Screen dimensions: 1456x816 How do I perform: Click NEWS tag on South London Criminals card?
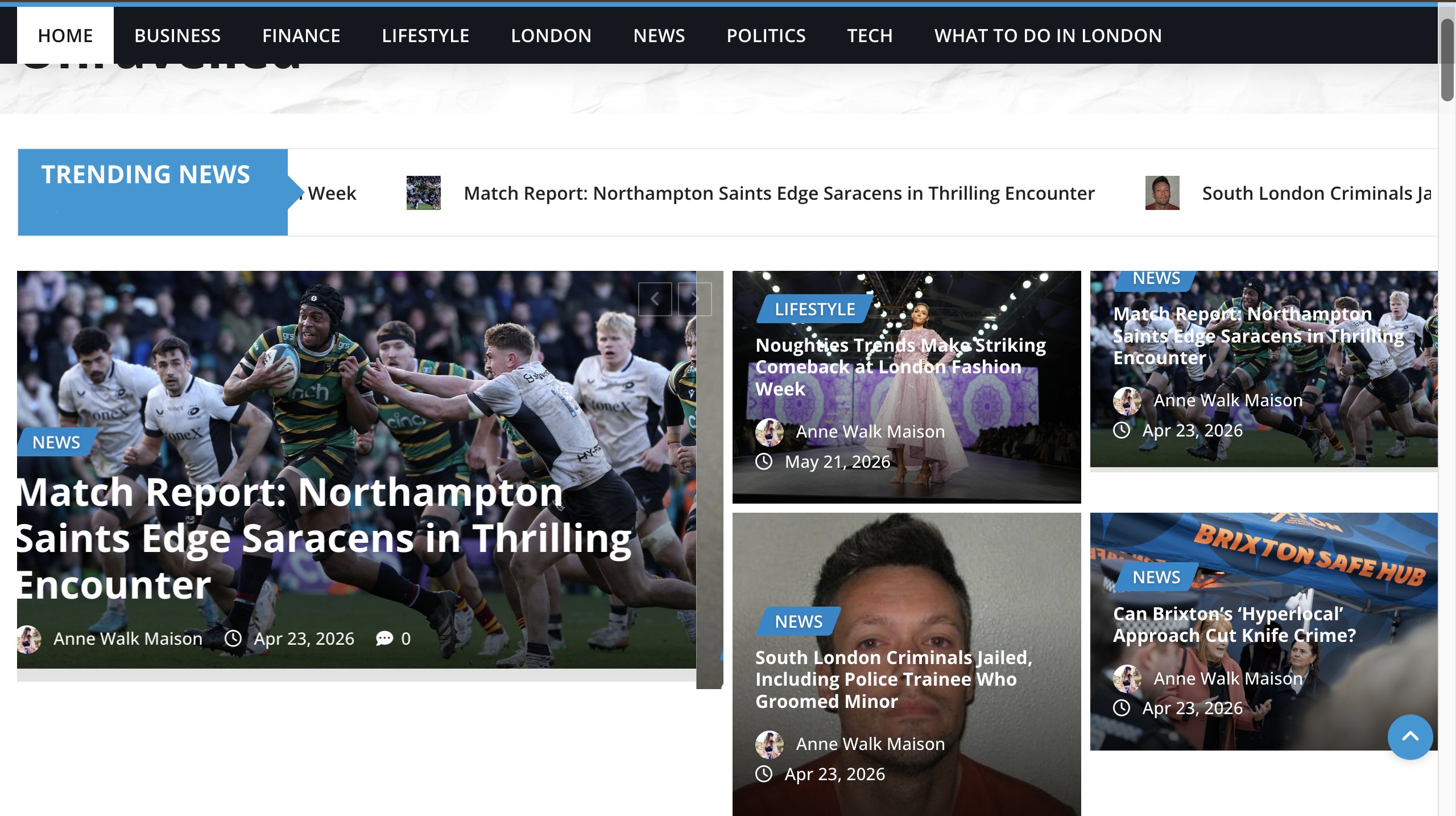pos(799,621)
